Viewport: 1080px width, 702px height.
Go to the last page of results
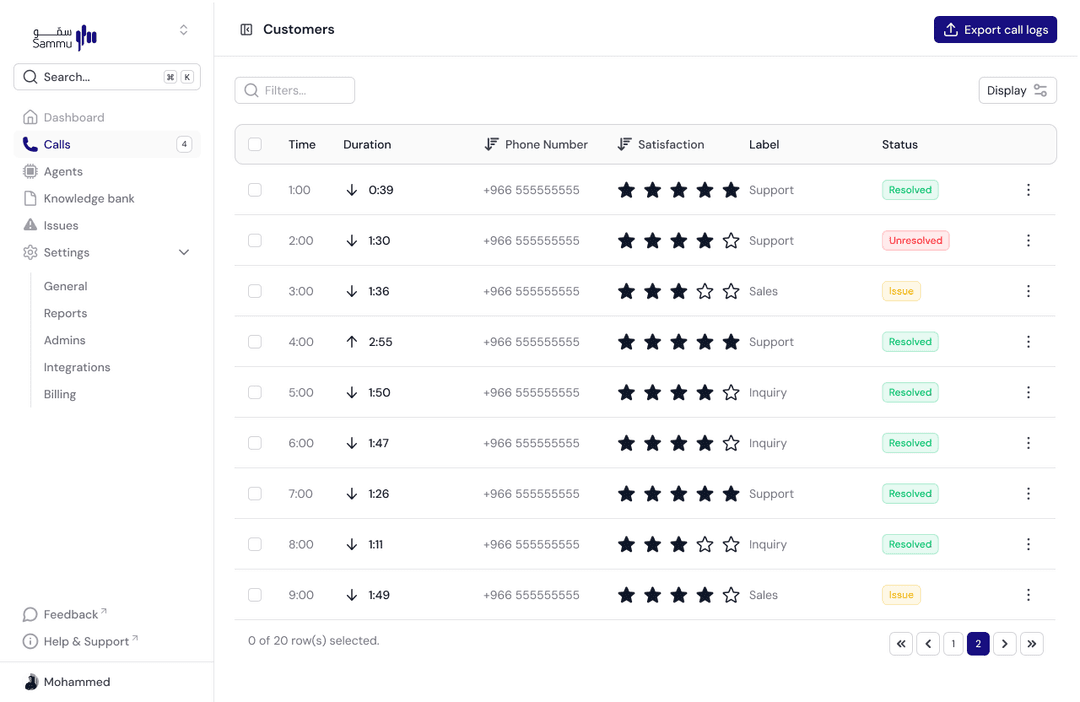pos(1032,644)
